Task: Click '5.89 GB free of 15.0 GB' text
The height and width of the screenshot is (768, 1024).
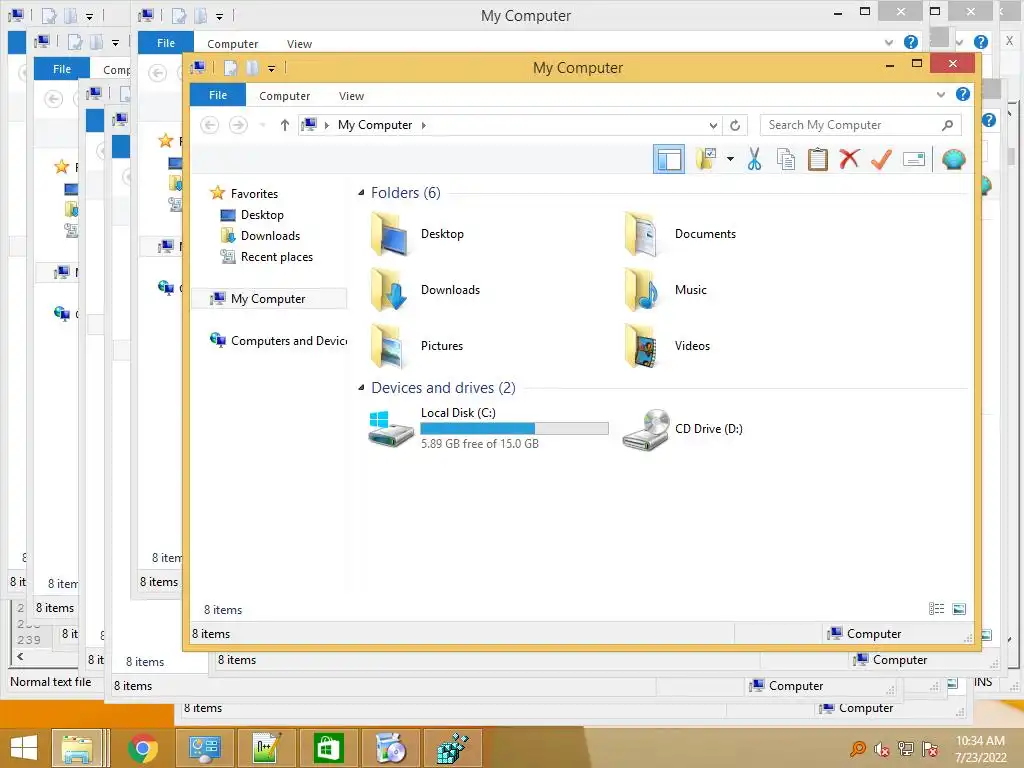Action: pyautogui.click(x=479, y=444)
